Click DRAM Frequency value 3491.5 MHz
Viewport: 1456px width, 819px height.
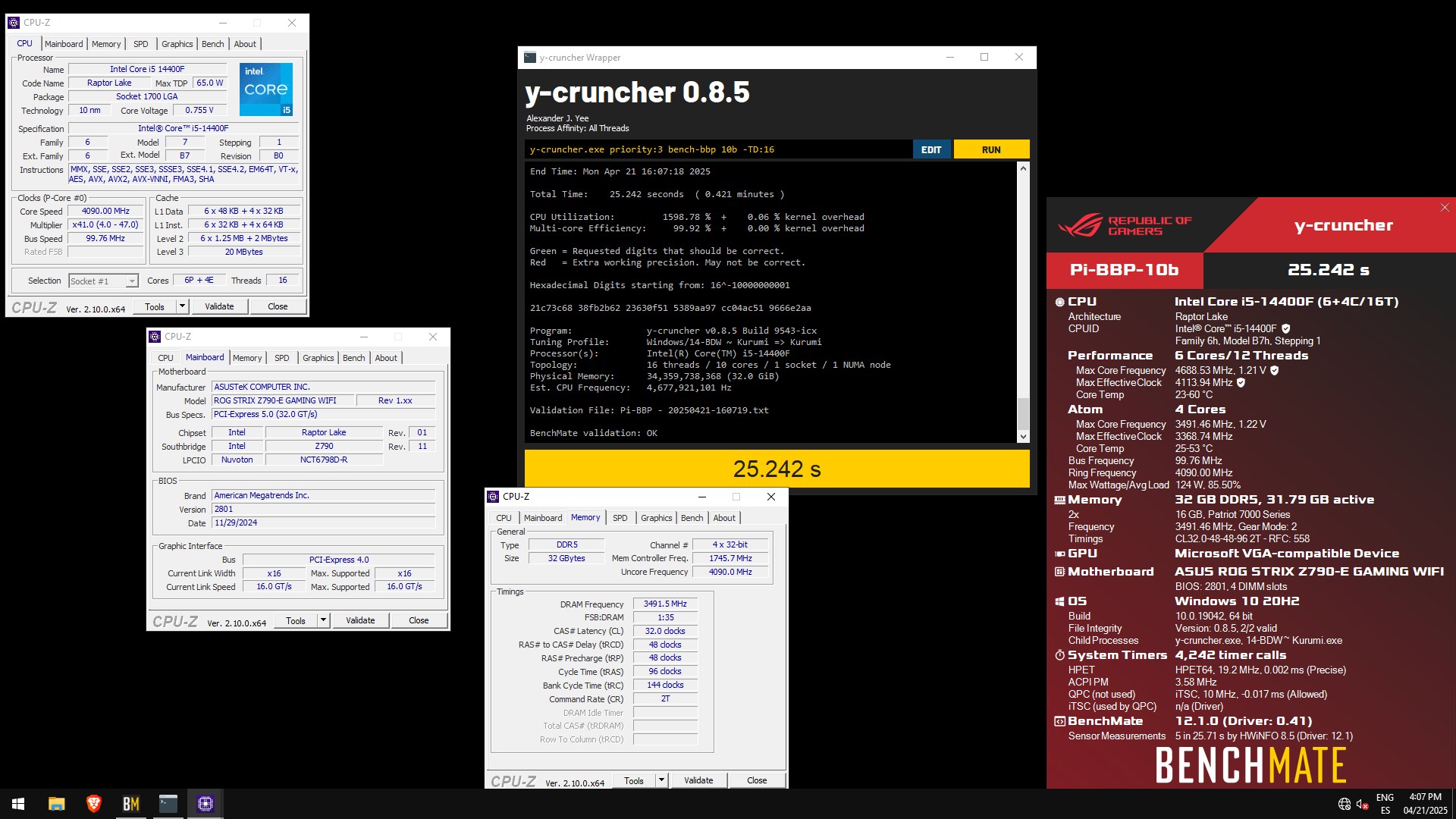tap(665, 604)
